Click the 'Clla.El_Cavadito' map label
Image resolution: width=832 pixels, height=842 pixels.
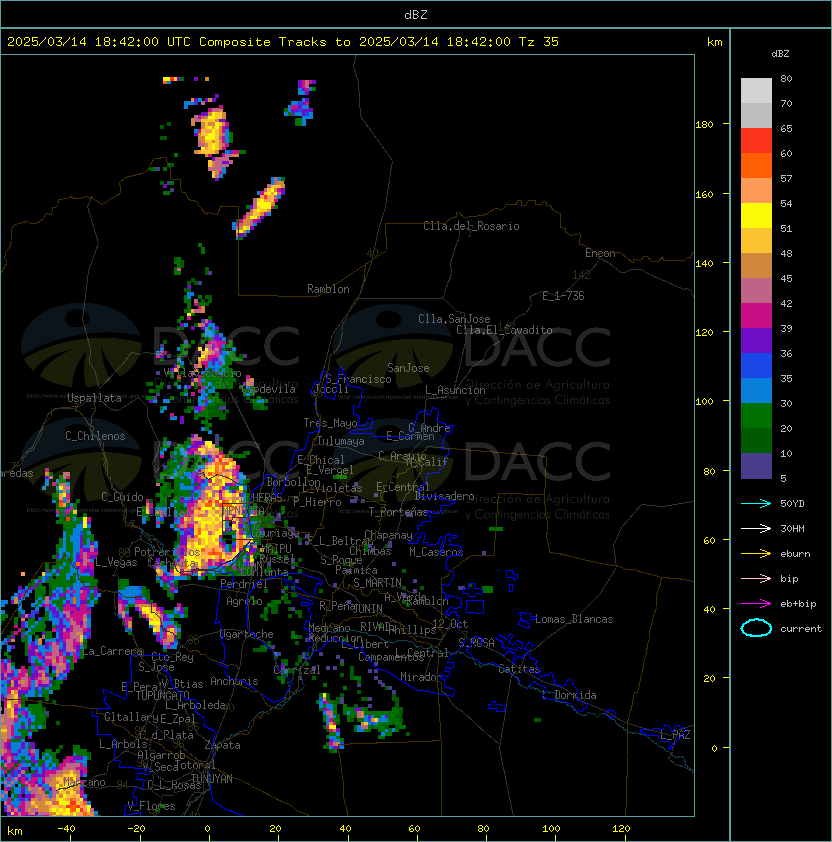click(504, 330)
